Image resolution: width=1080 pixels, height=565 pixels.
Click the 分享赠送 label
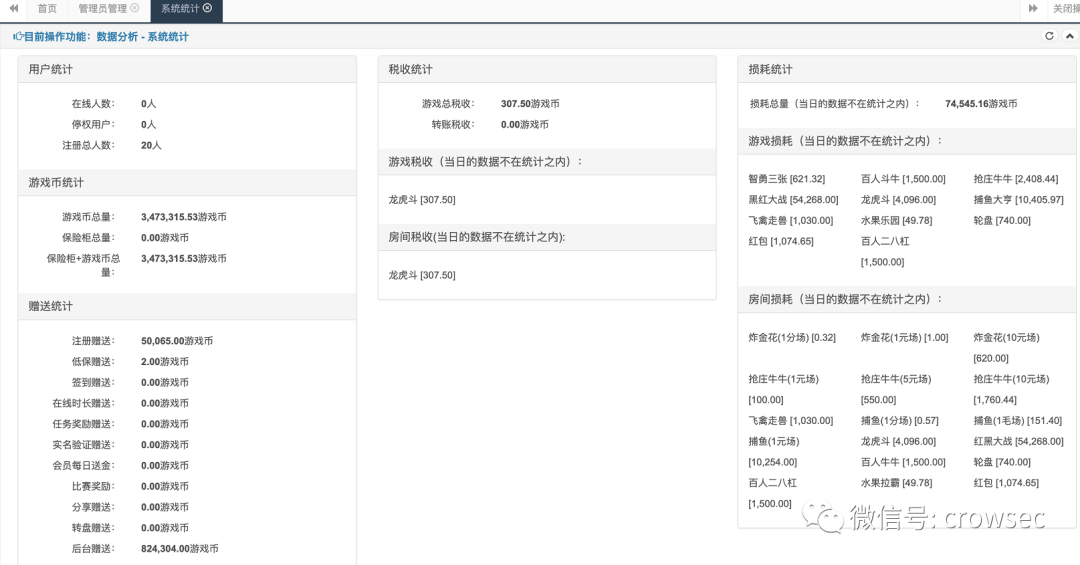click(x=93, y=506)
